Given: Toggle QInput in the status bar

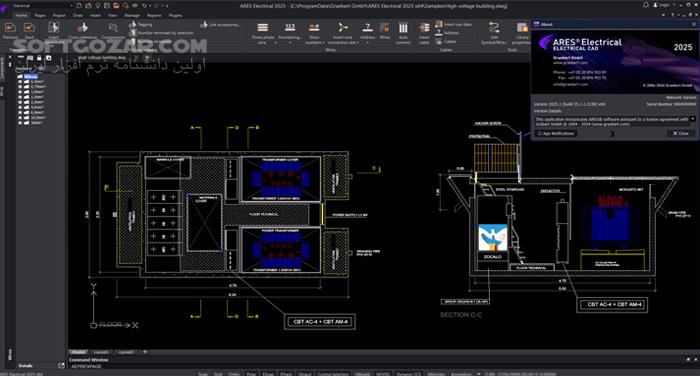Looking at the screenshot, I should 304,374.
